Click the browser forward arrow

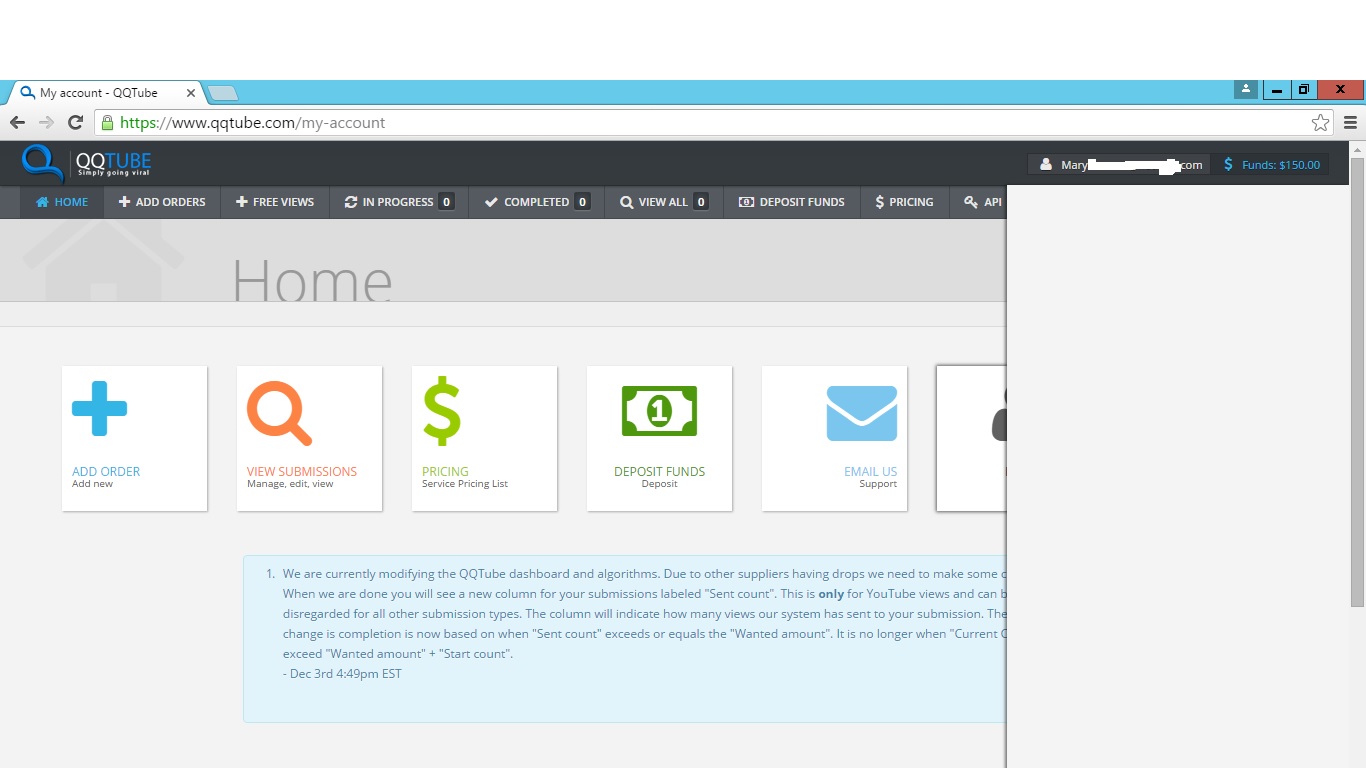46,122
